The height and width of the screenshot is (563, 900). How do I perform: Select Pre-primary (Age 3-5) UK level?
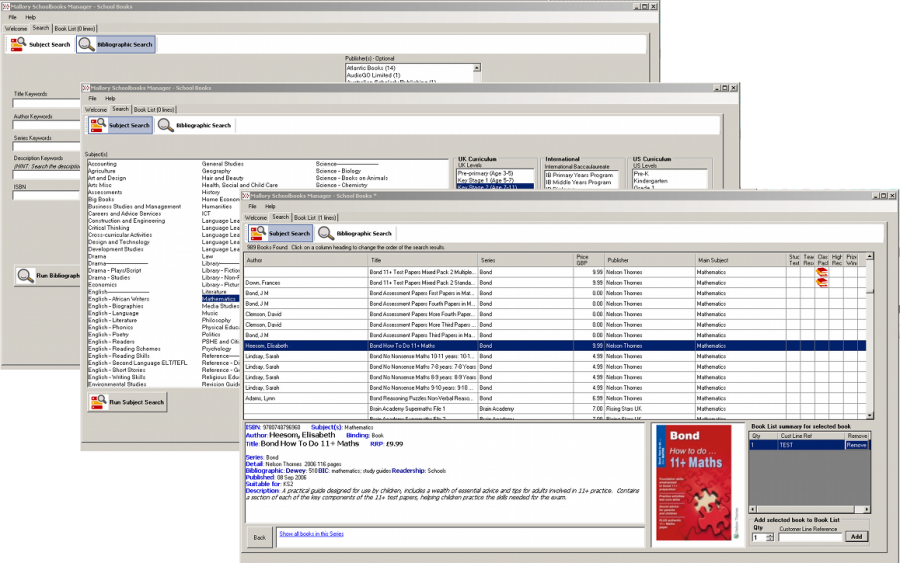coord(486,173)
